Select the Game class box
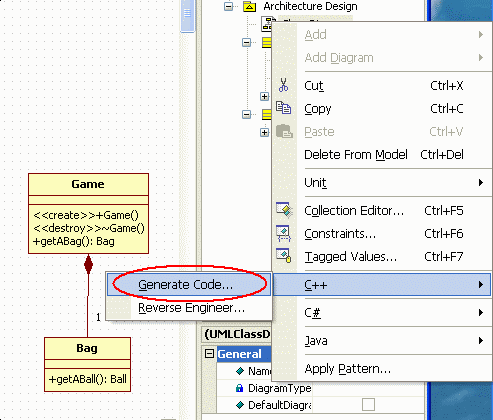The image size is (493, 420). click(x=88, y=213)
